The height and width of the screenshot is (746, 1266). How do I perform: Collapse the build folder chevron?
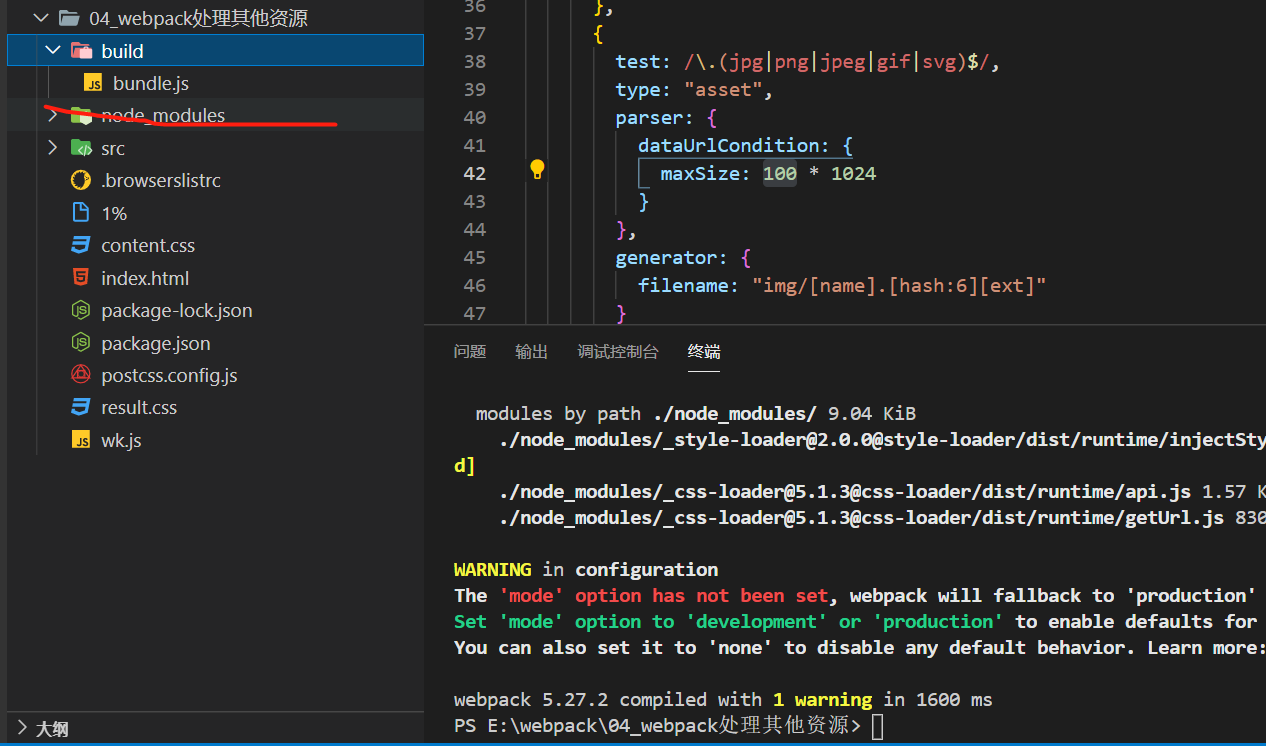pyautogui.click(x=53, y=50)
